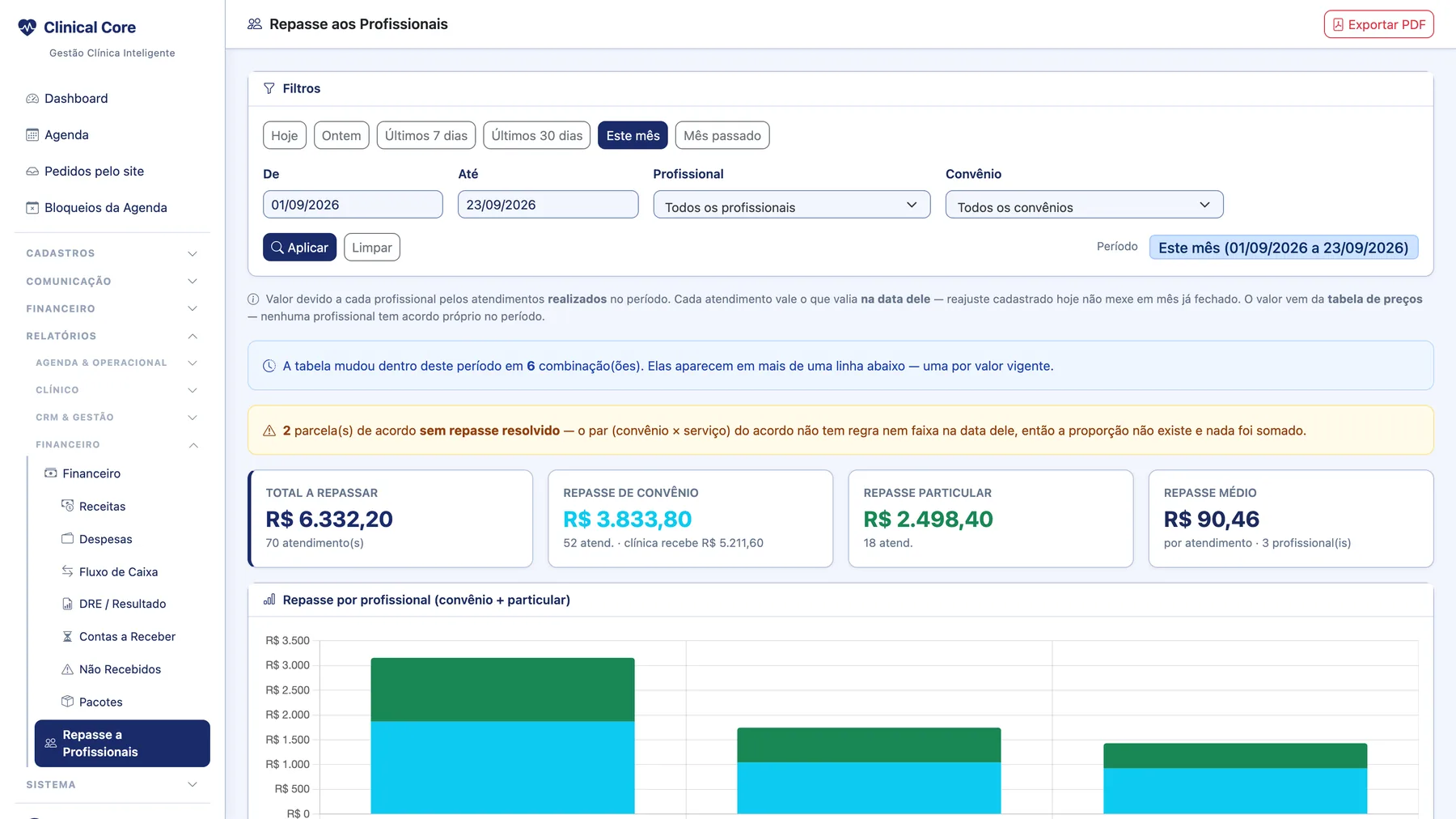Click the Pedidos pelo site icon
Viewport: 1456px width, 819px height.
click(32, 172)
